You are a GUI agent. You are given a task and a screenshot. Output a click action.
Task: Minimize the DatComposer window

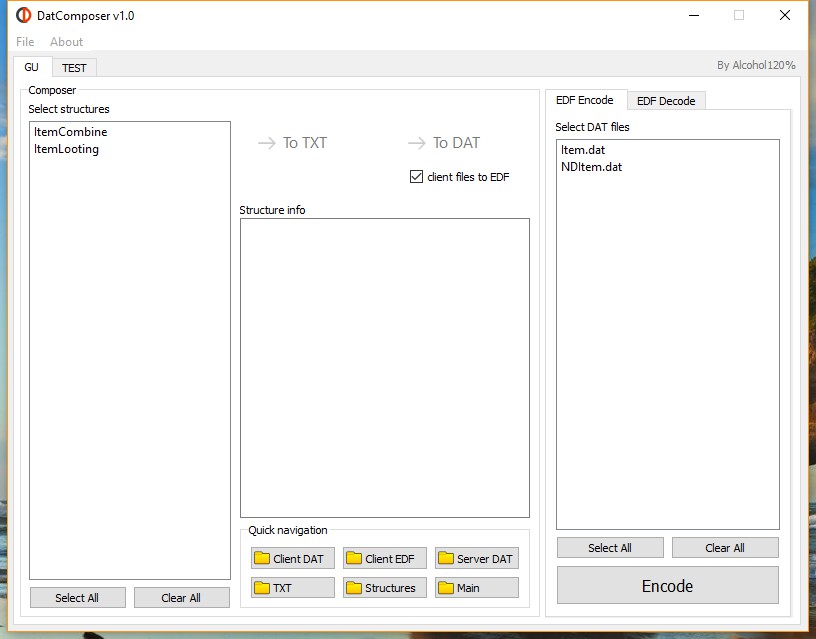coord(694,16)
